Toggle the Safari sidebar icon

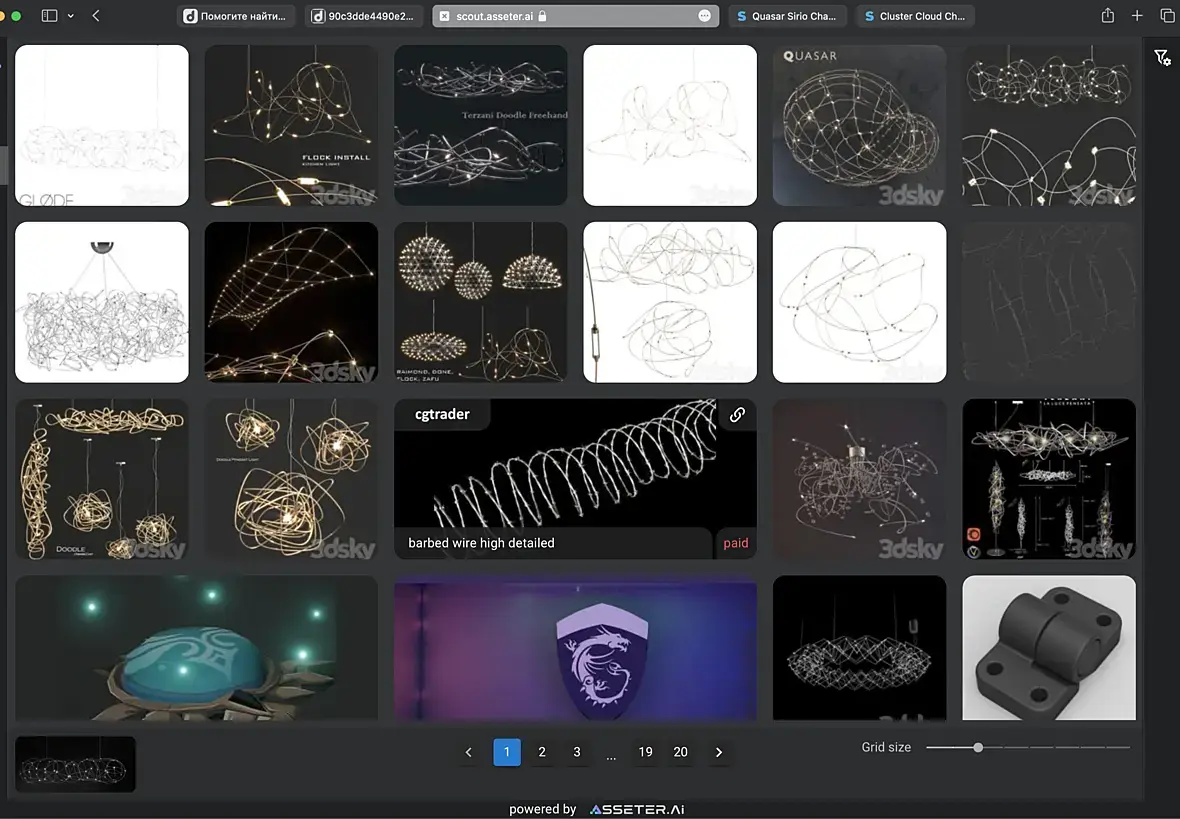49,16
